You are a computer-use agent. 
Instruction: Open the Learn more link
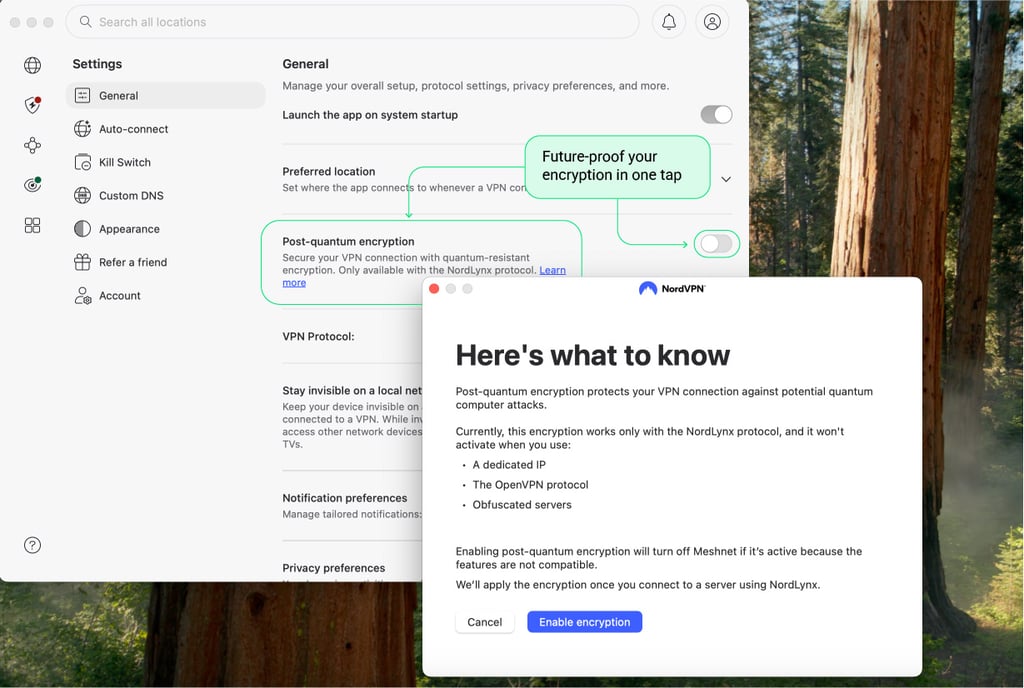coord(552,270)
